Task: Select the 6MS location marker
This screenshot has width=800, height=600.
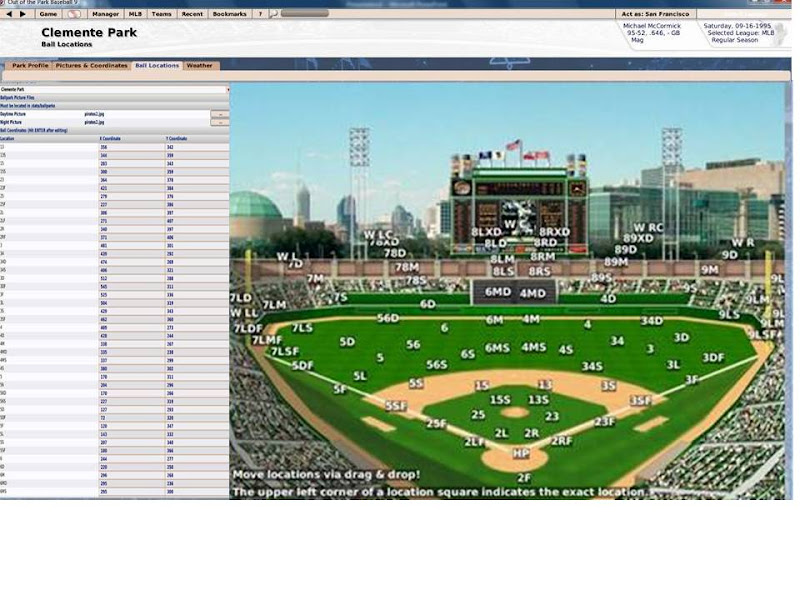Action: click(x=497, y=348)
